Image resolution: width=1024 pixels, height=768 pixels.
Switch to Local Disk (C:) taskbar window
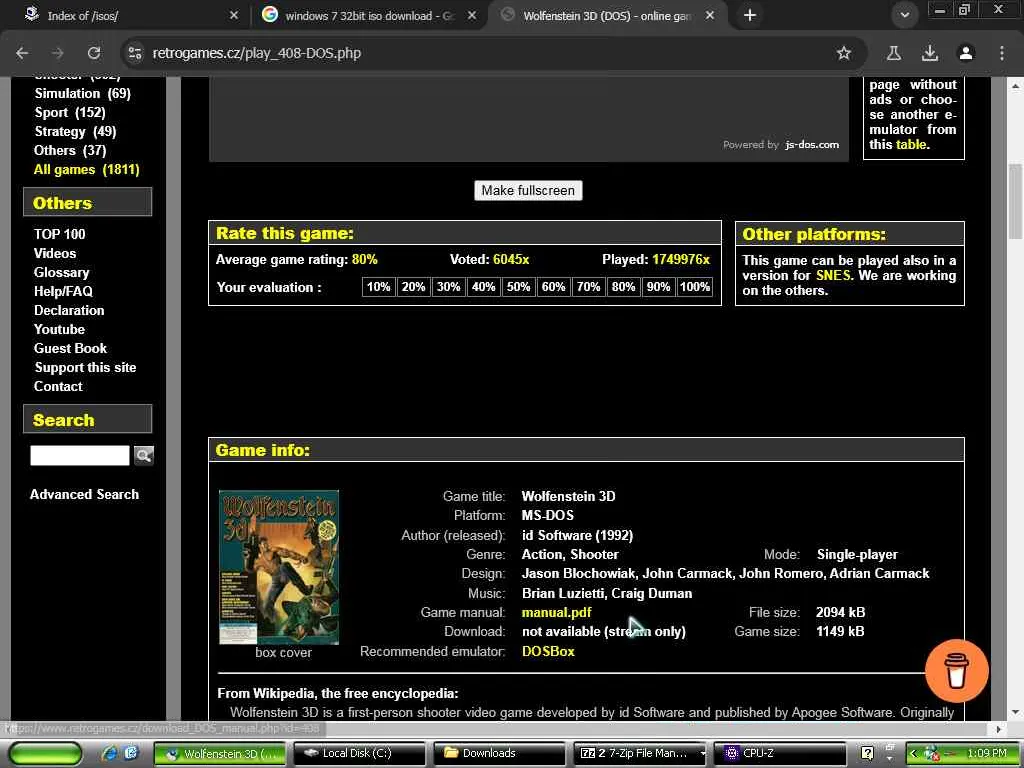coord(359,753)
